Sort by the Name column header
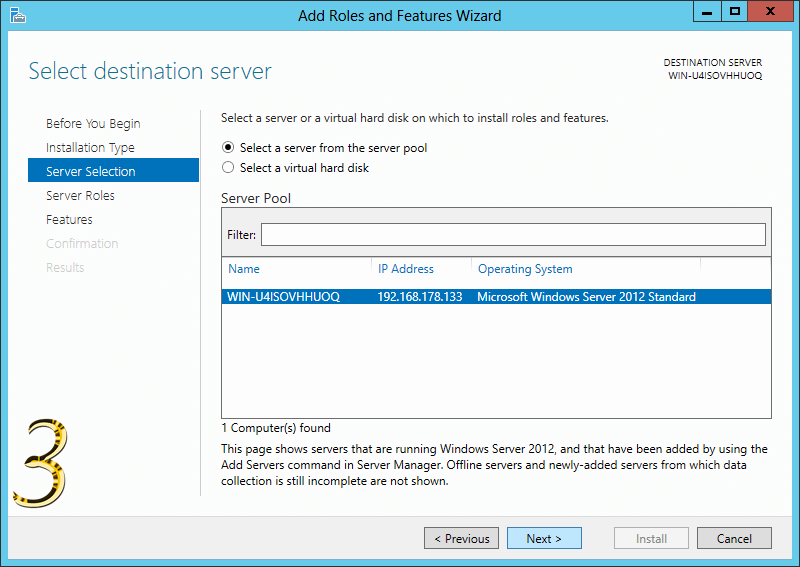This screenshot has width=800, height=567. 244,269
